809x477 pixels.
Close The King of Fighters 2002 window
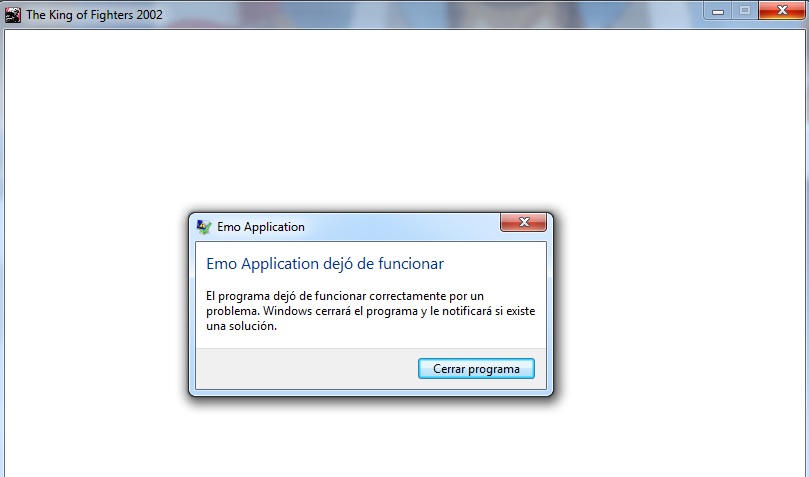pyautogui.click(x=781, y=11)
